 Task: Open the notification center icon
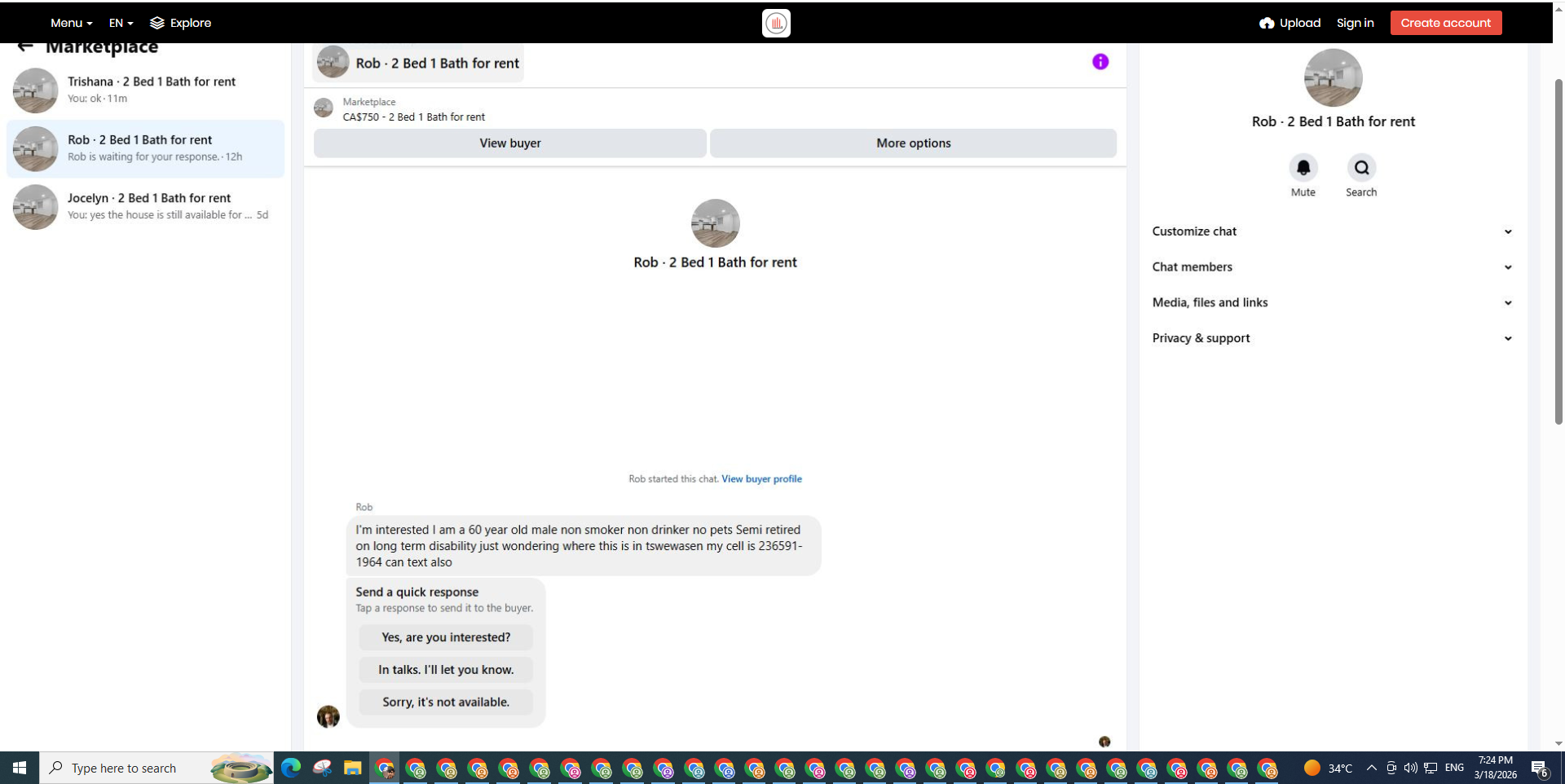coord(1540,768)
